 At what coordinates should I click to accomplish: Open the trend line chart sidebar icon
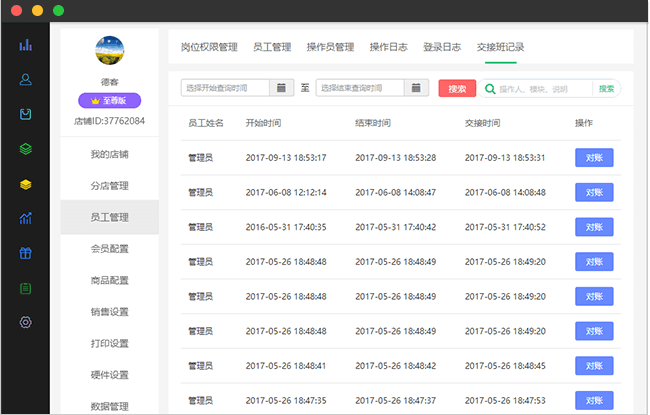26,218
